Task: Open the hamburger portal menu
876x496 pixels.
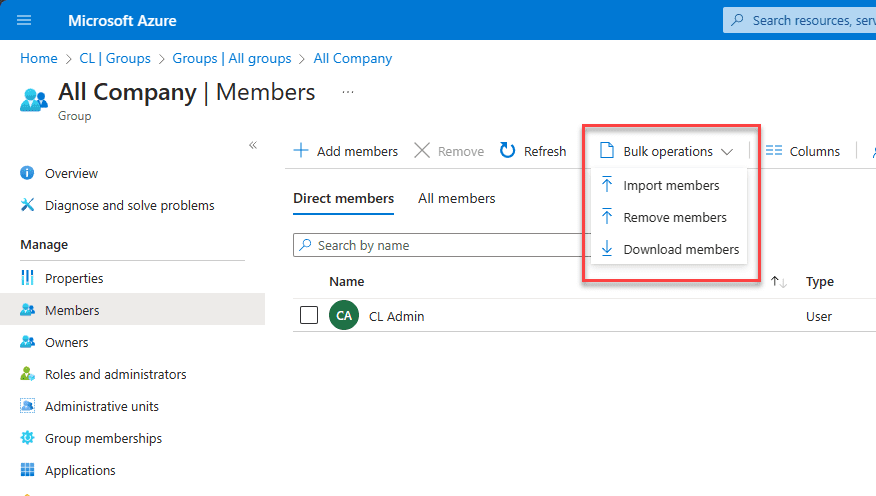Action: (24, 21)
